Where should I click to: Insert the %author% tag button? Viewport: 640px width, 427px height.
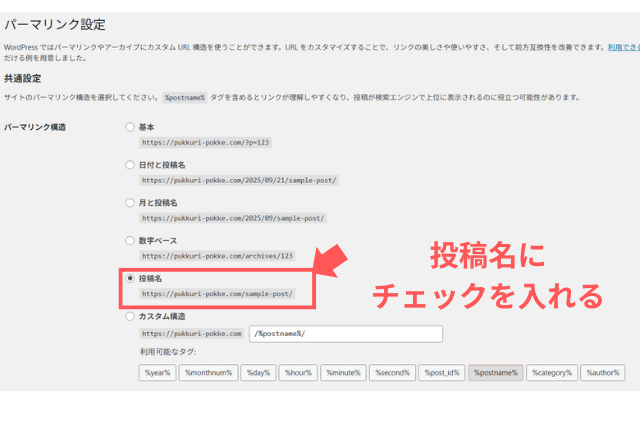point(603,373)
